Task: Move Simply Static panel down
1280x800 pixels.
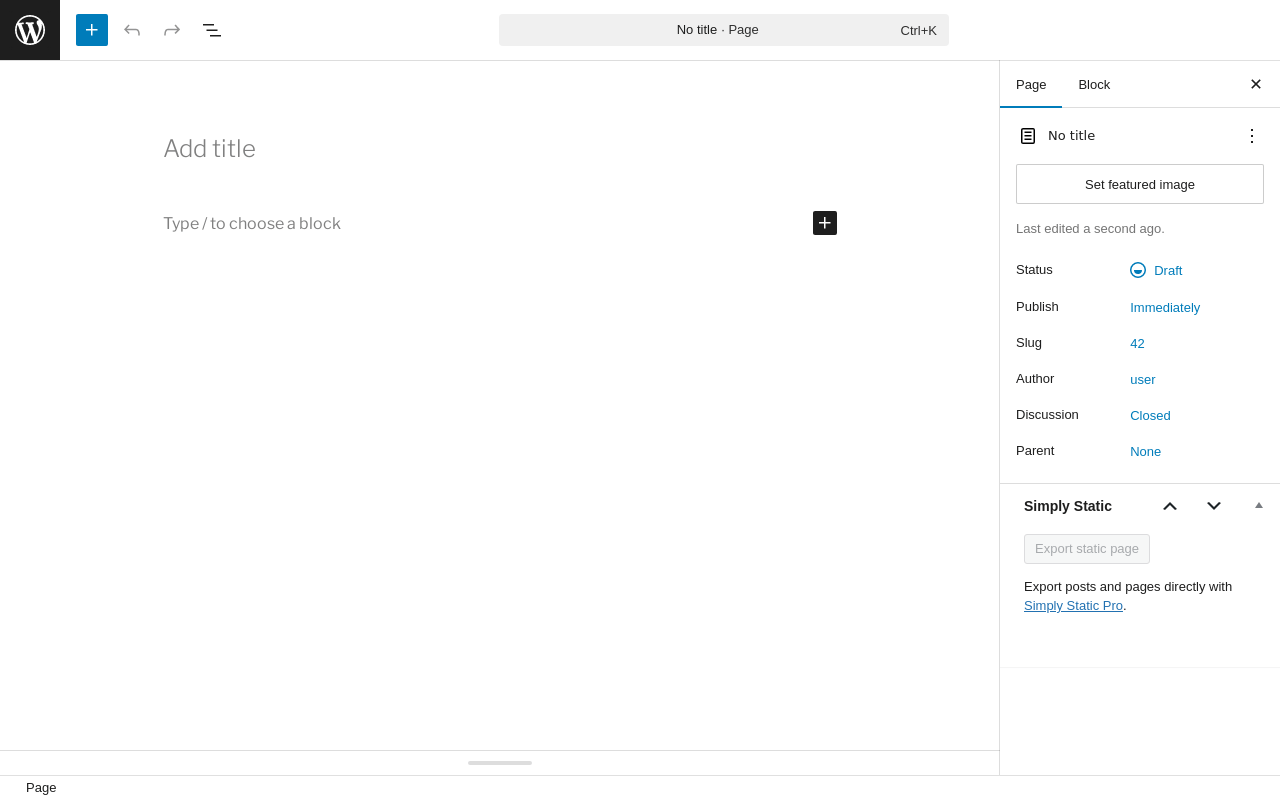Action: point(1214,506)
